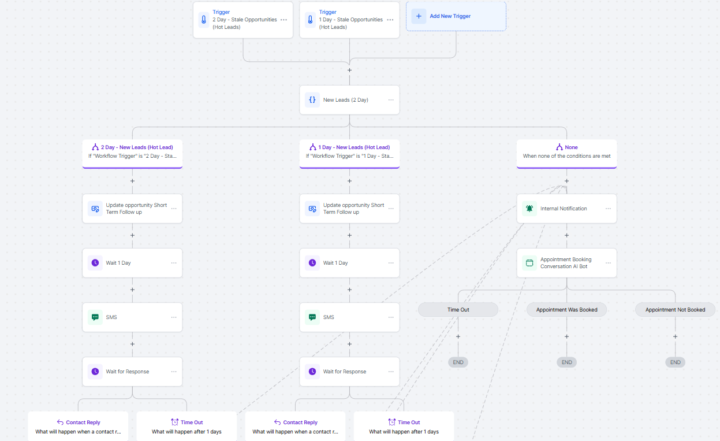Add action below Appointment Was Booked pill
Image resolution: width=720 pixels, height=441 pixels.
[567, 337]
